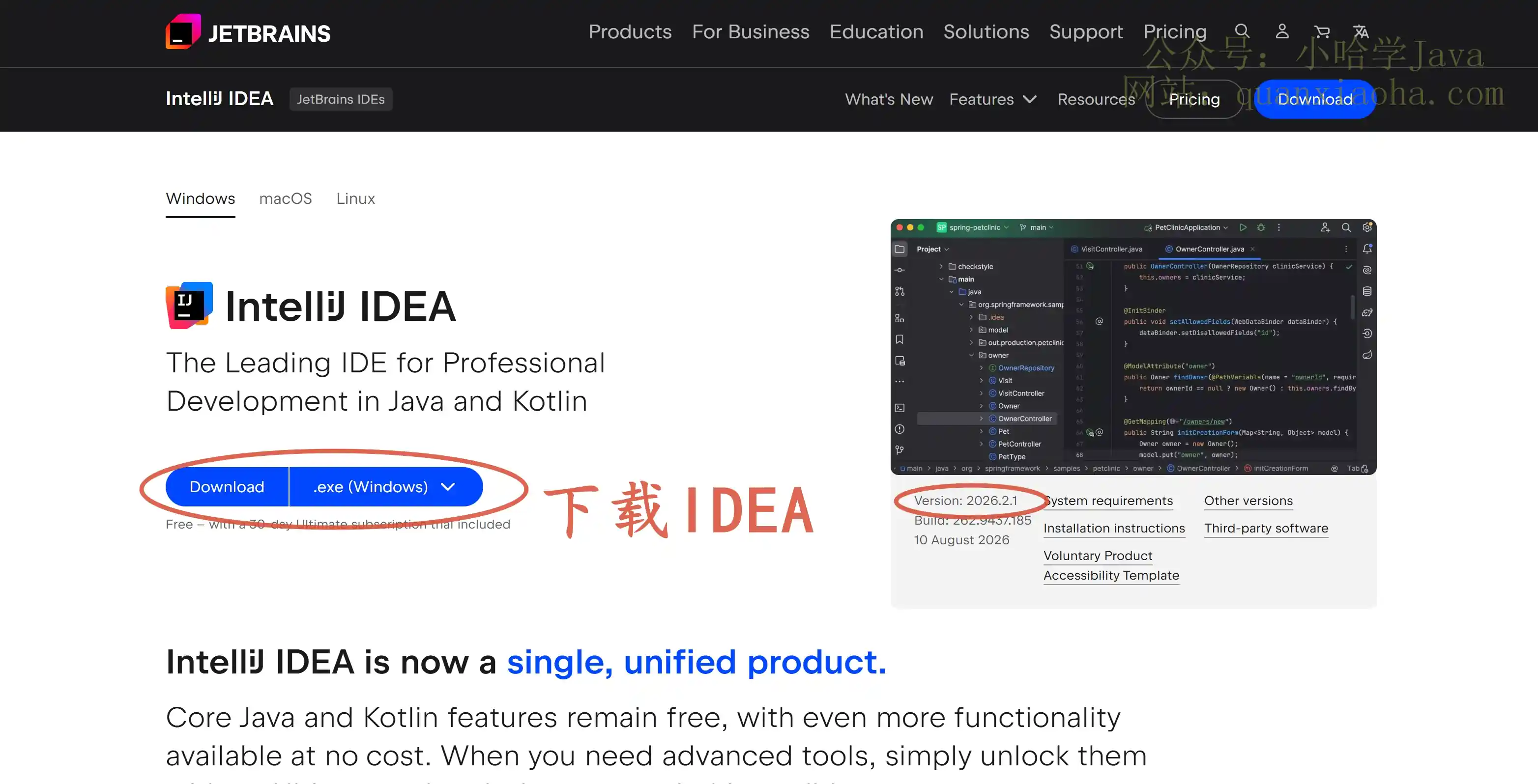The height and width of the screenshot is (784, 1538).
Task: Open Support menu
Action: (1086, 31)
